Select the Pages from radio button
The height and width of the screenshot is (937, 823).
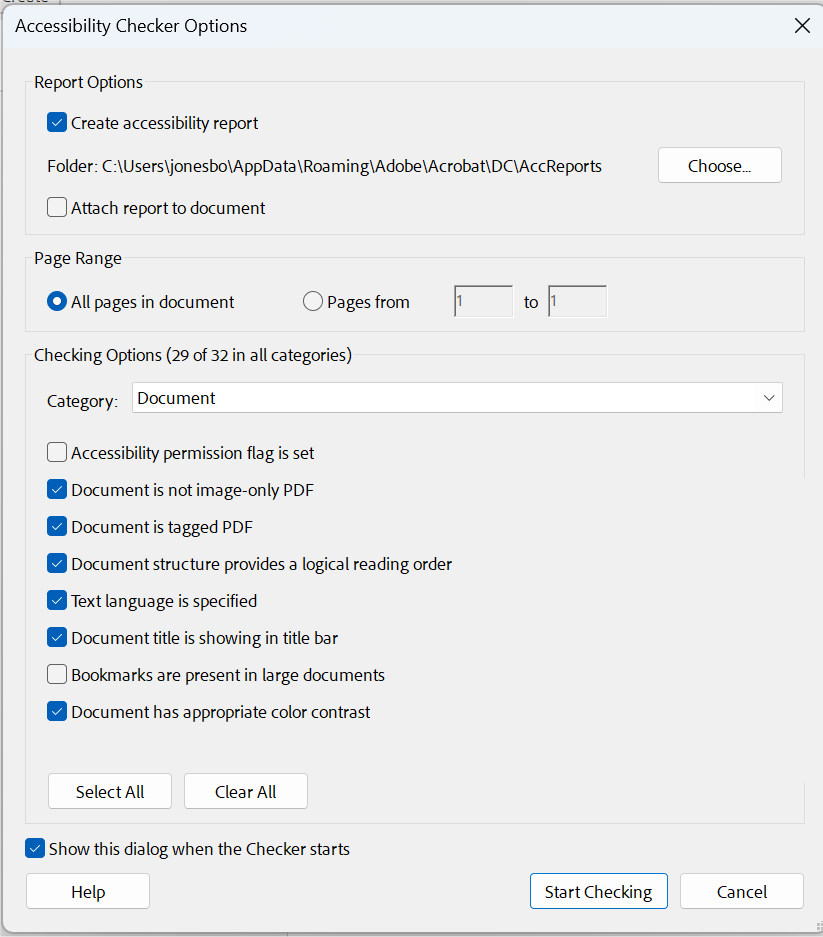tap(312, 300)
